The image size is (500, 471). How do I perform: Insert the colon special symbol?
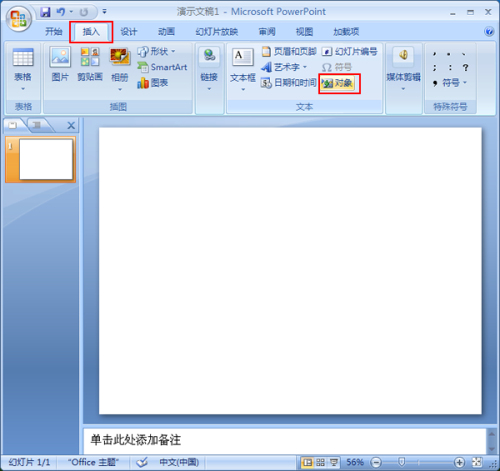(x=450, y=68)
